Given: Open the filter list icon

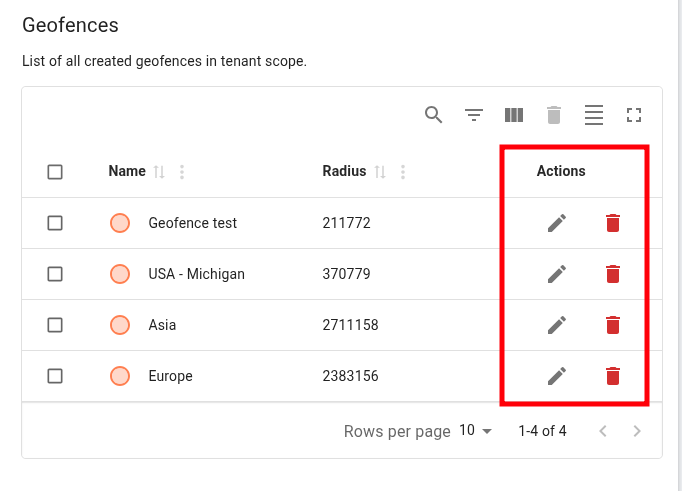Looking at the screenshot, I should pos(474,115).
